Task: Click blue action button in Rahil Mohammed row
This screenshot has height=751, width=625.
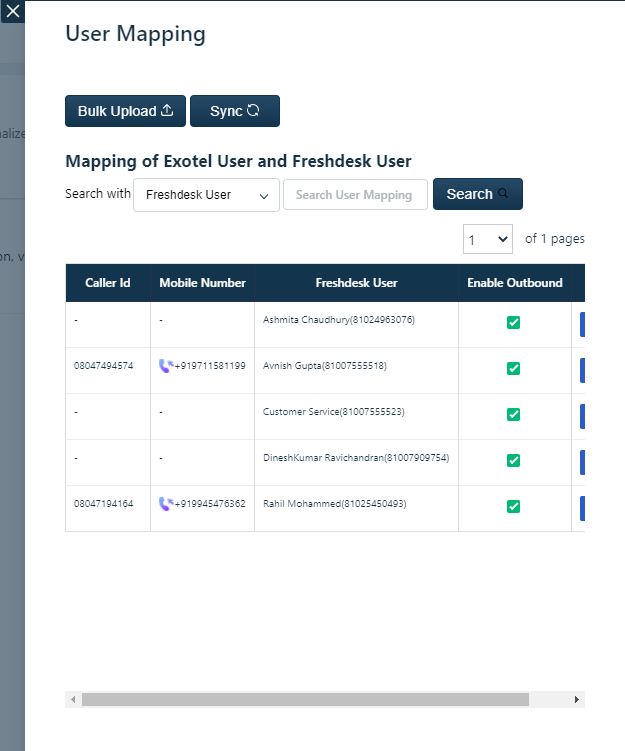Action: pyautogui.click(x=582, y=509)
